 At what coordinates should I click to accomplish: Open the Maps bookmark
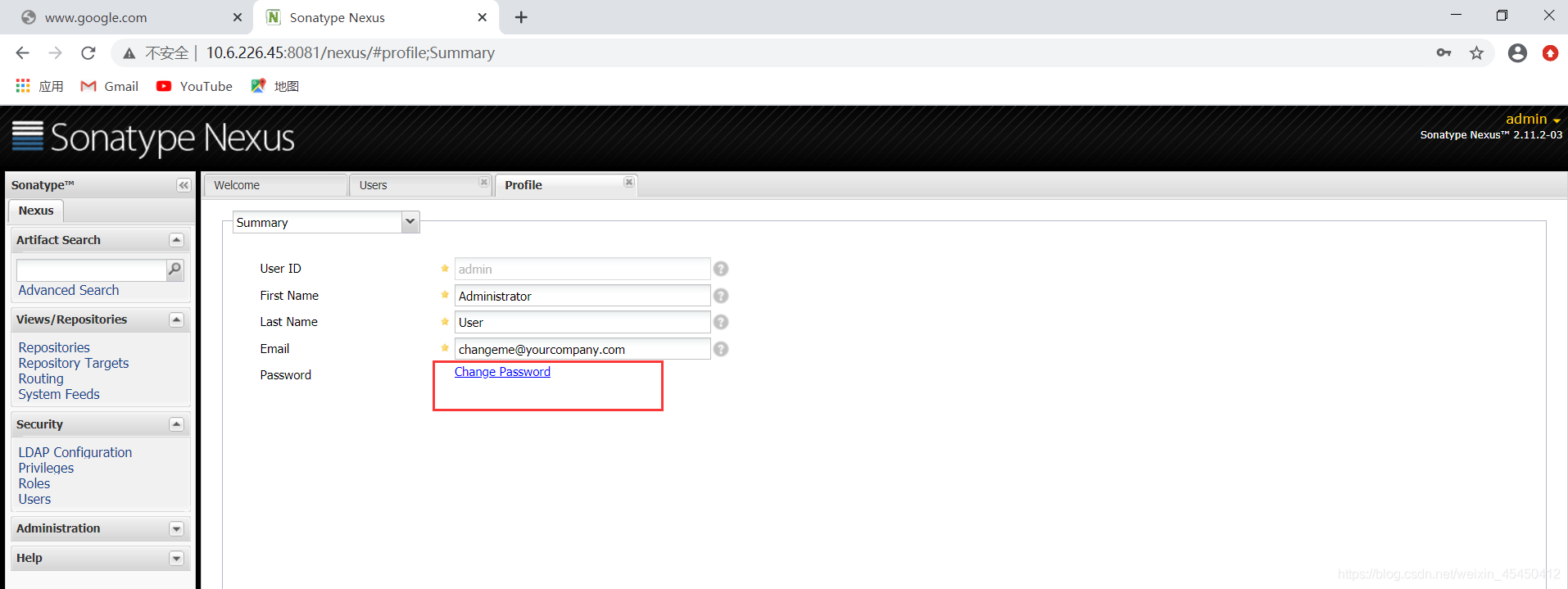[274, 86]
